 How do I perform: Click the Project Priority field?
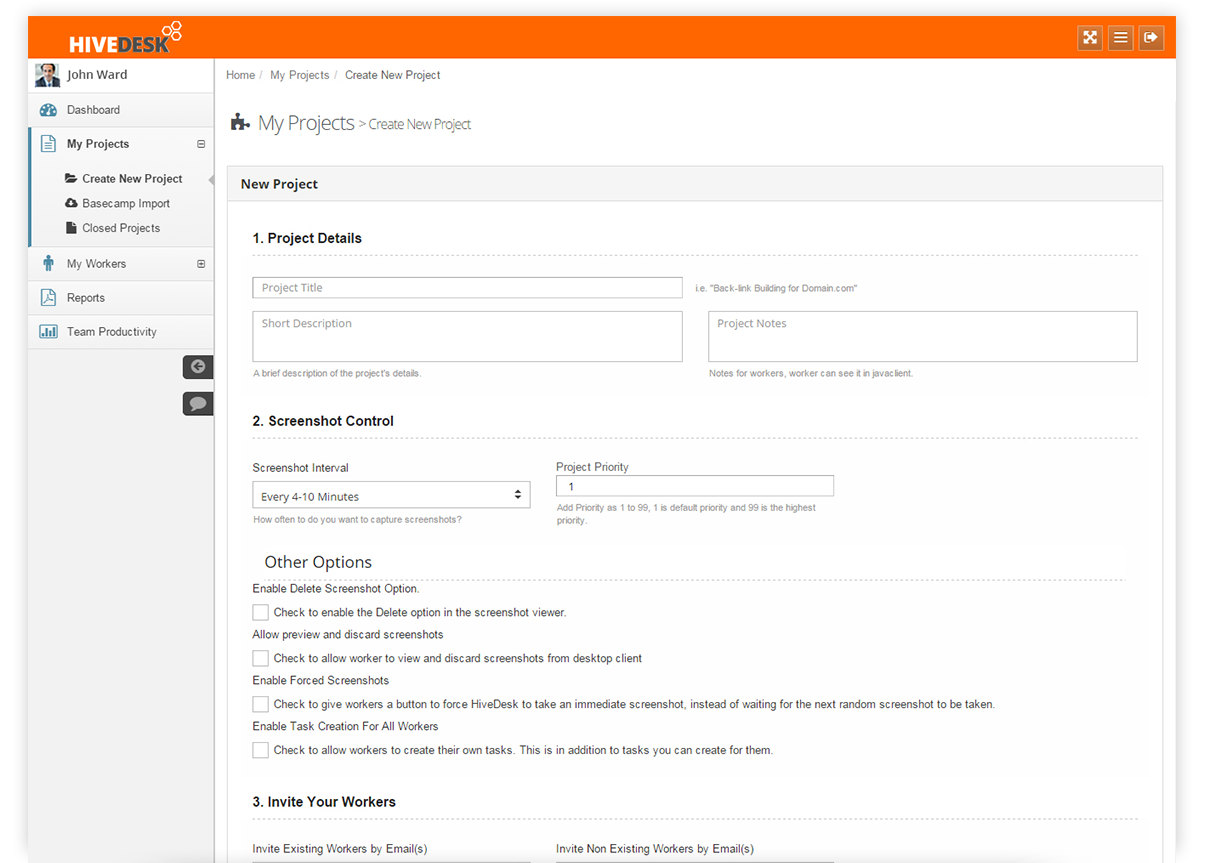(695, 486)
